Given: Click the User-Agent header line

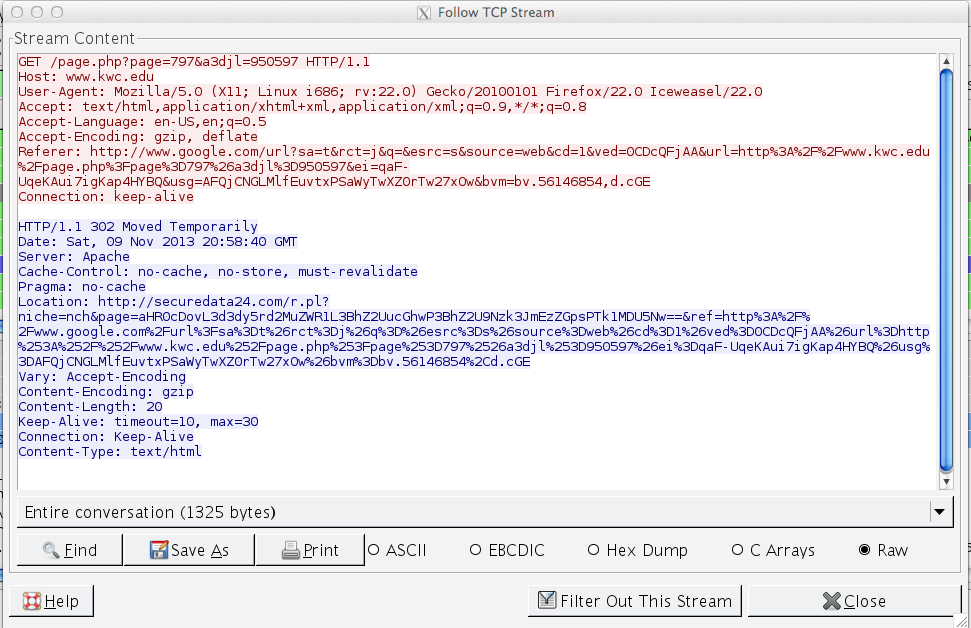Looking at the screenshot, I should point(390,92).
